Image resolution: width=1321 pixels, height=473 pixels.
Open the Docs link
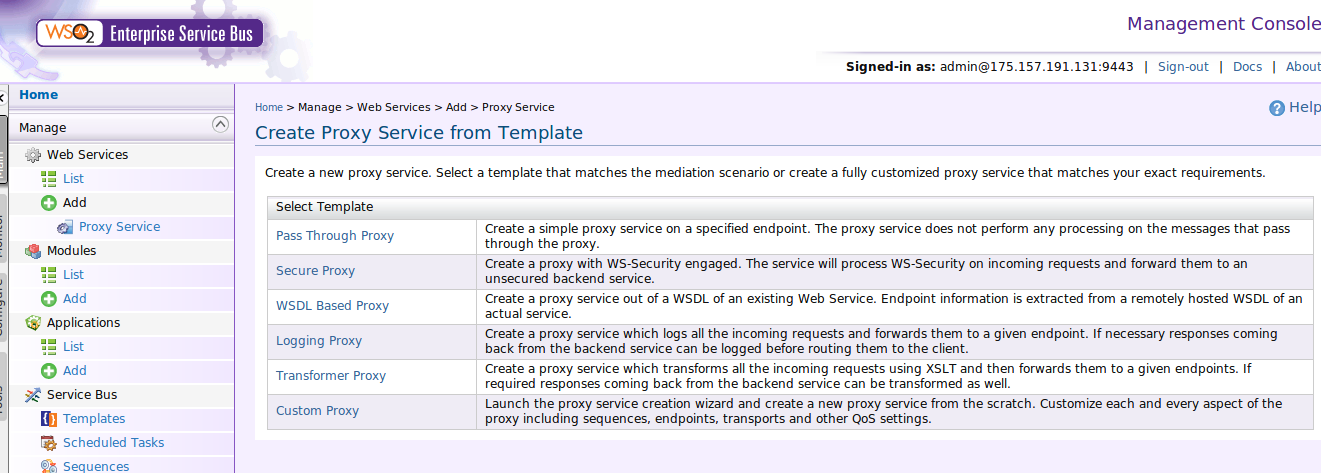1247,67
